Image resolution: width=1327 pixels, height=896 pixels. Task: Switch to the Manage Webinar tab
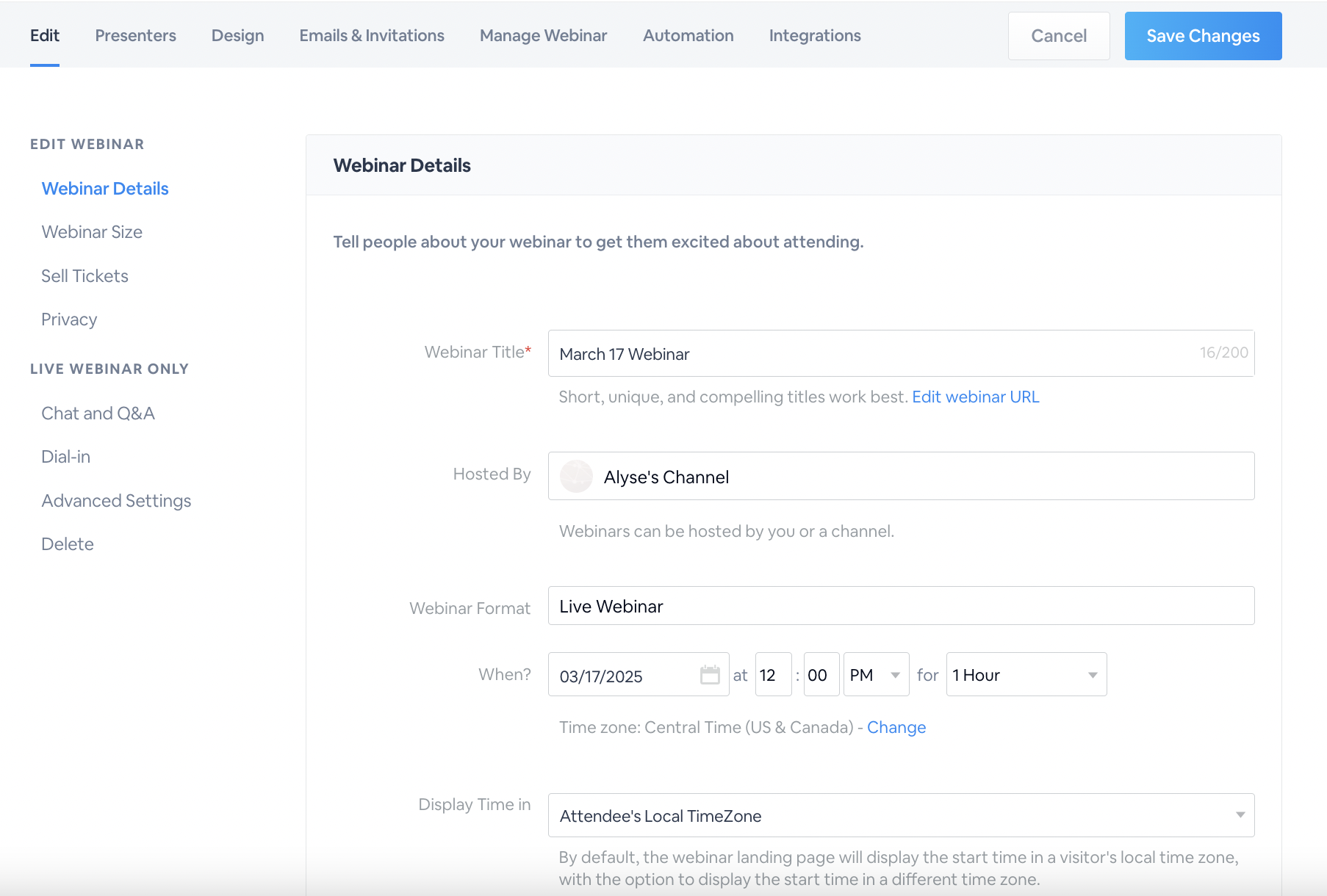click(543, 35)
